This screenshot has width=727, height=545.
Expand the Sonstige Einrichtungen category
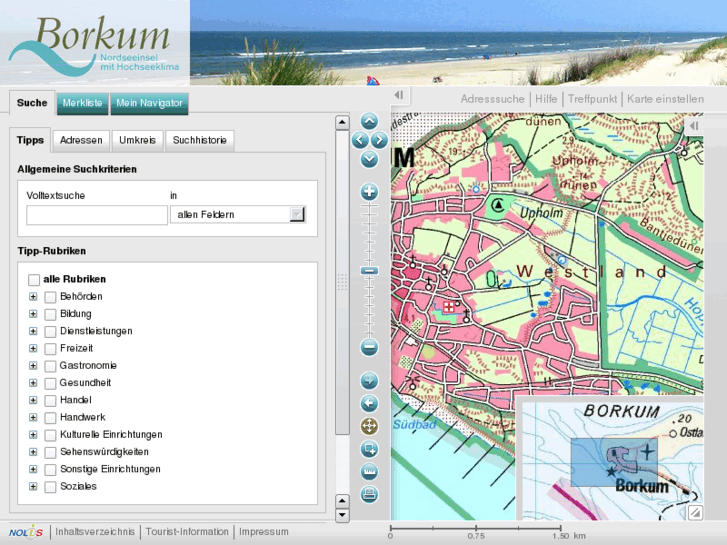33,469
